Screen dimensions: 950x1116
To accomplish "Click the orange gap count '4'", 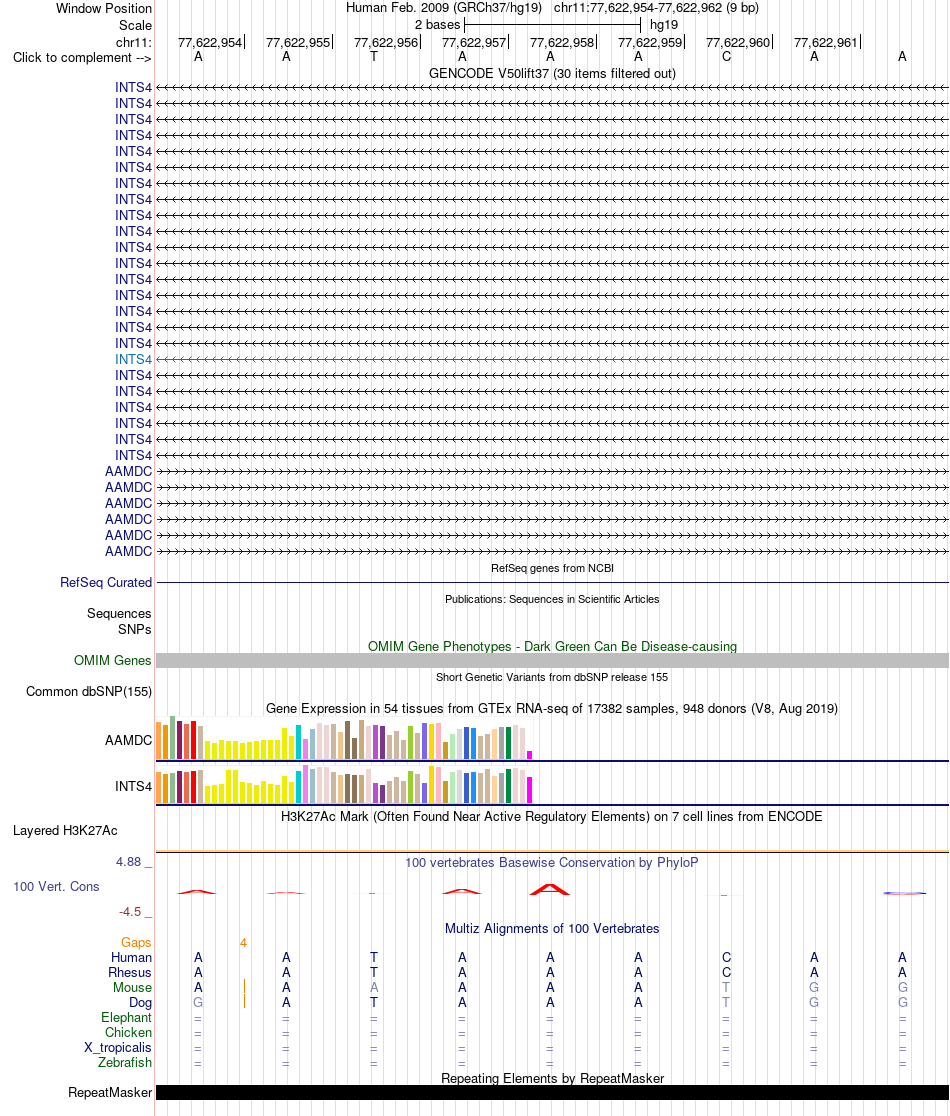I will [243, 942].
